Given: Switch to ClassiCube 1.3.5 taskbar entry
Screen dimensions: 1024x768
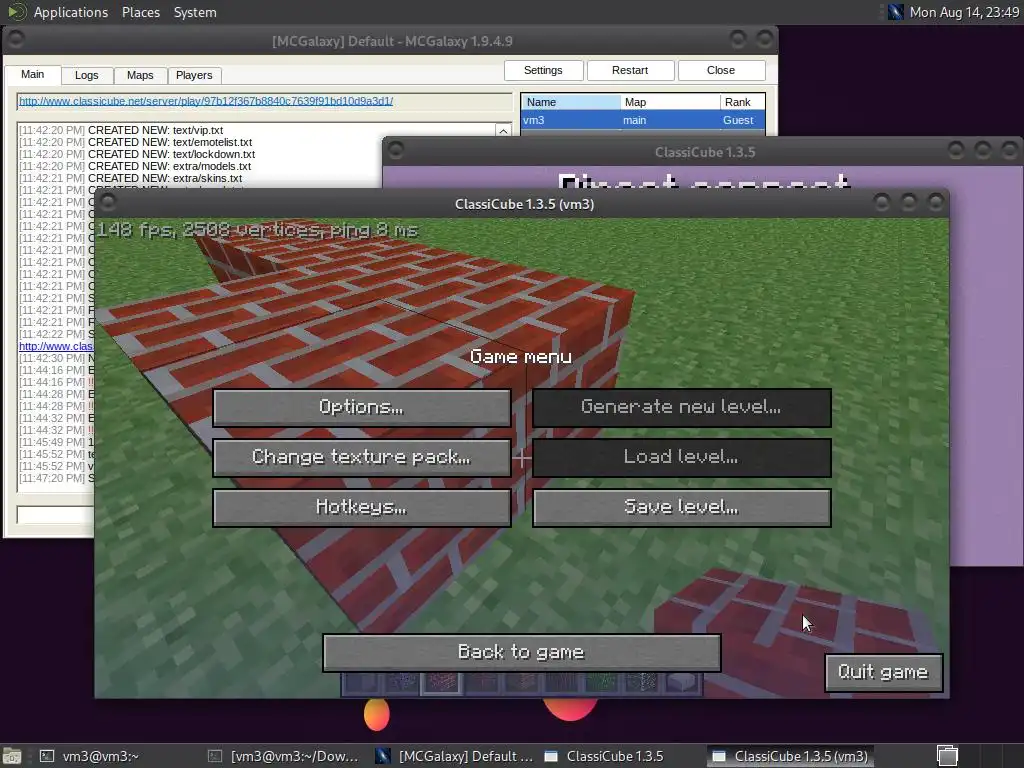Looking at the screenshot, I should pos(604,756).
